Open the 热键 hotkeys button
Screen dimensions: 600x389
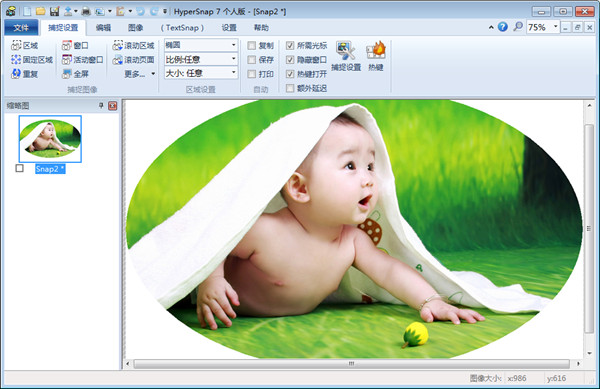click(376, 56)
